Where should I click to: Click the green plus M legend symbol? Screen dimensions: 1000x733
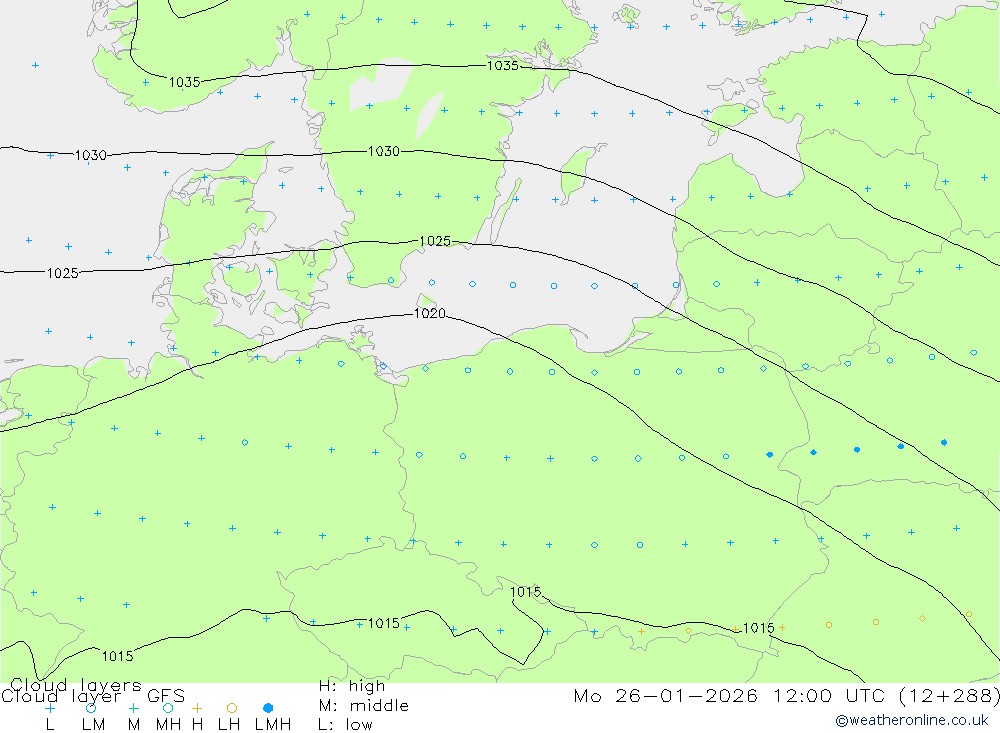pos(133,708)
